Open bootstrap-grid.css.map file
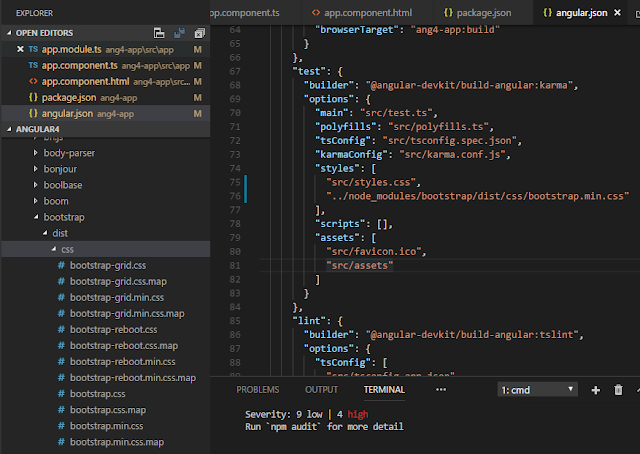 pyautogui.click(x=118, y=281)
